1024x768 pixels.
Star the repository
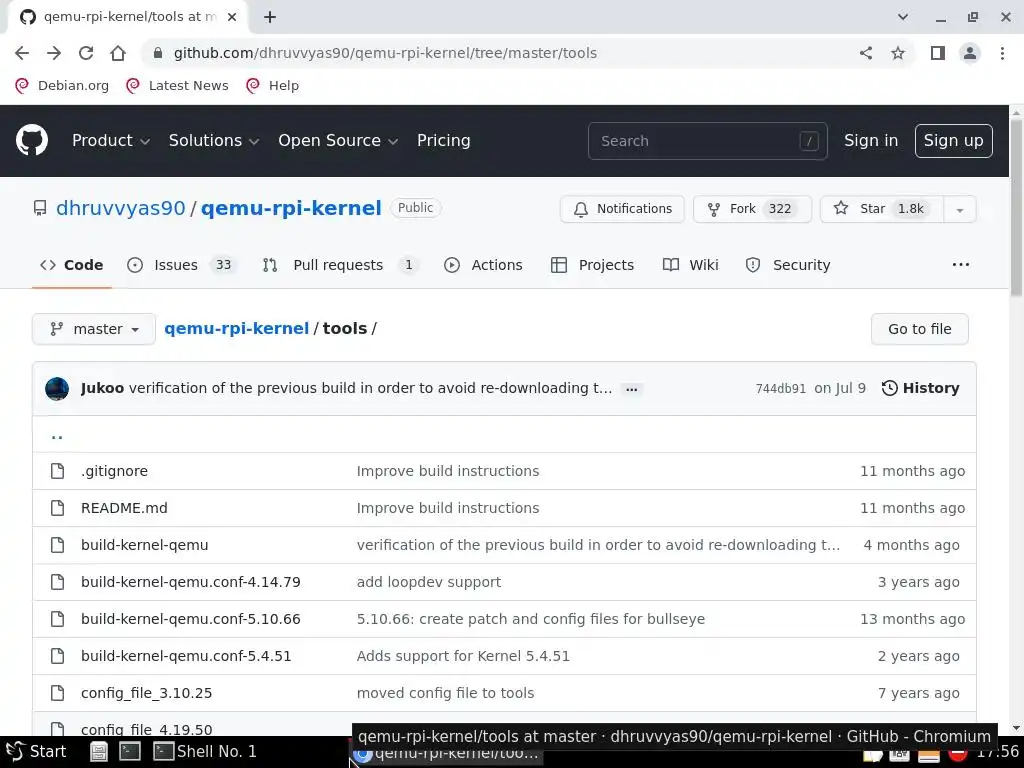pyautogui.click(x=882, y=209)
